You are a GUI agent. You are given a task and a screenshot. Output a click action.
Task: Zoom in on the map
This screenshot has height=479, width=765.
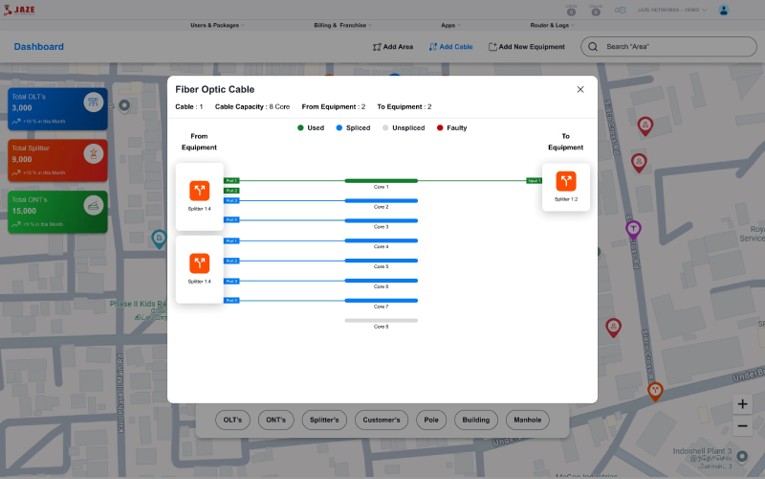(x=742, y=405)
